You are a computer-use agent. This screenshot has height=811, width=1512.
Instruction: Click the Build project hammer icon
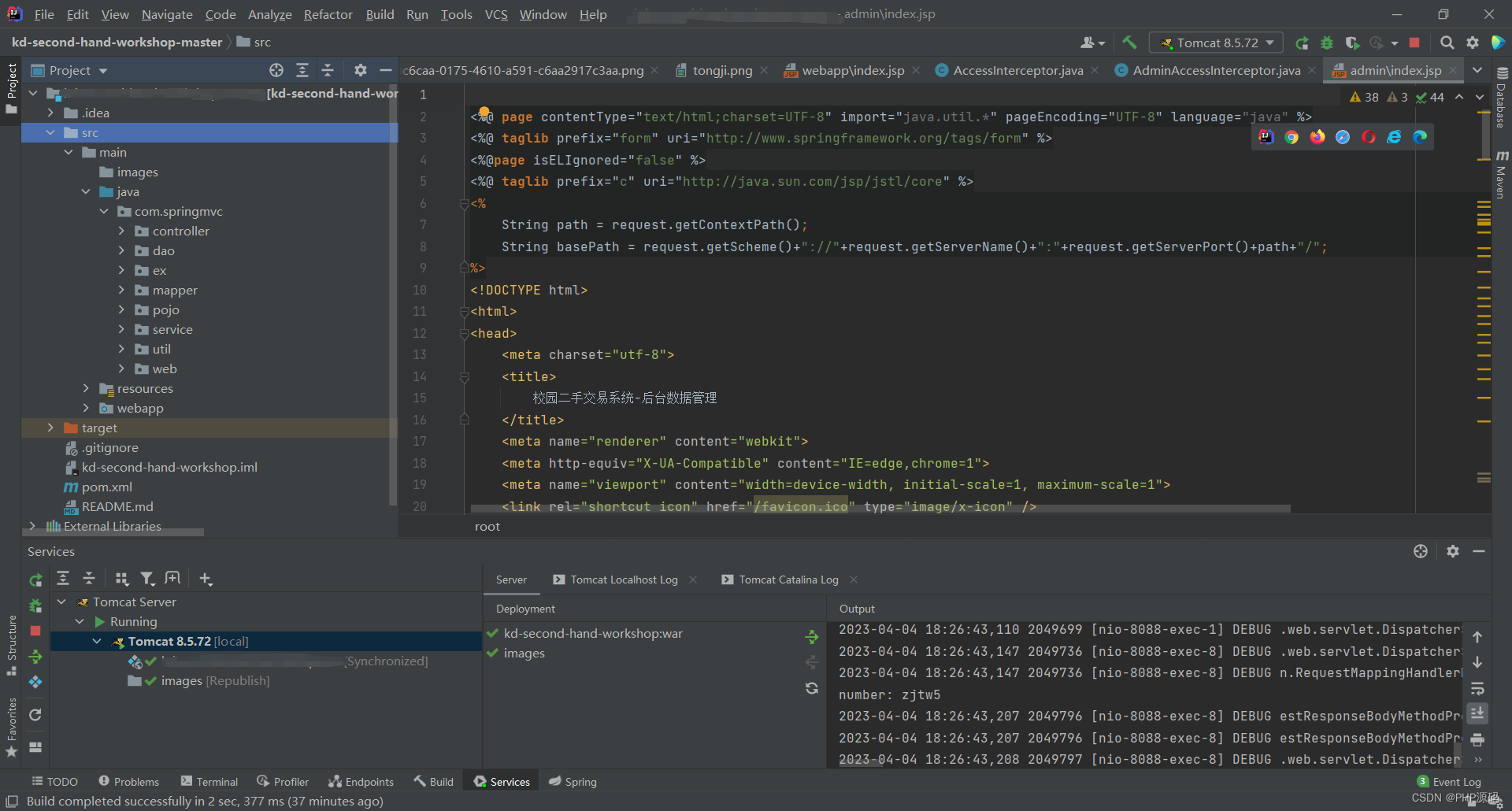click(x=1129, y=43)
